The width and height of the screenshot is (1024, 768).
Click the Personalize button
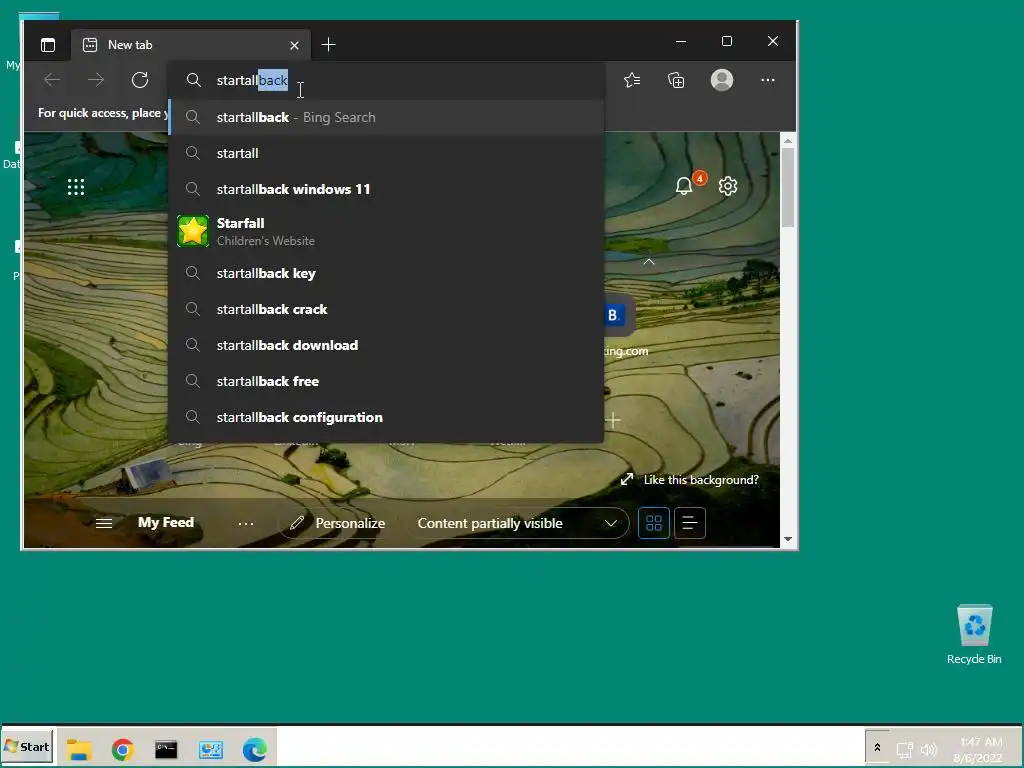(x=338, y=523)
